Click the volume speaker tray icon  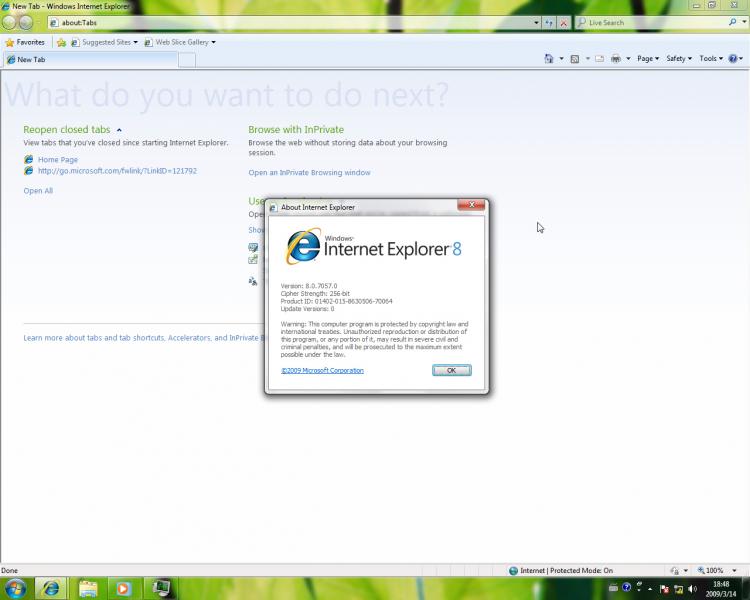pyautogui.click(x=693, y=589)
